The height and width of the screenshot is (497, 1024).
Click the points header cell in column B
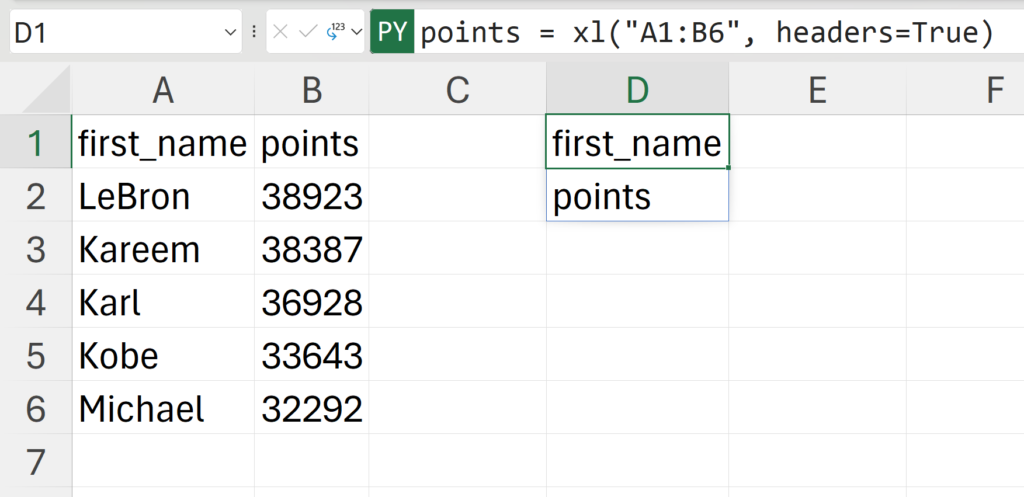pos(311,144)
